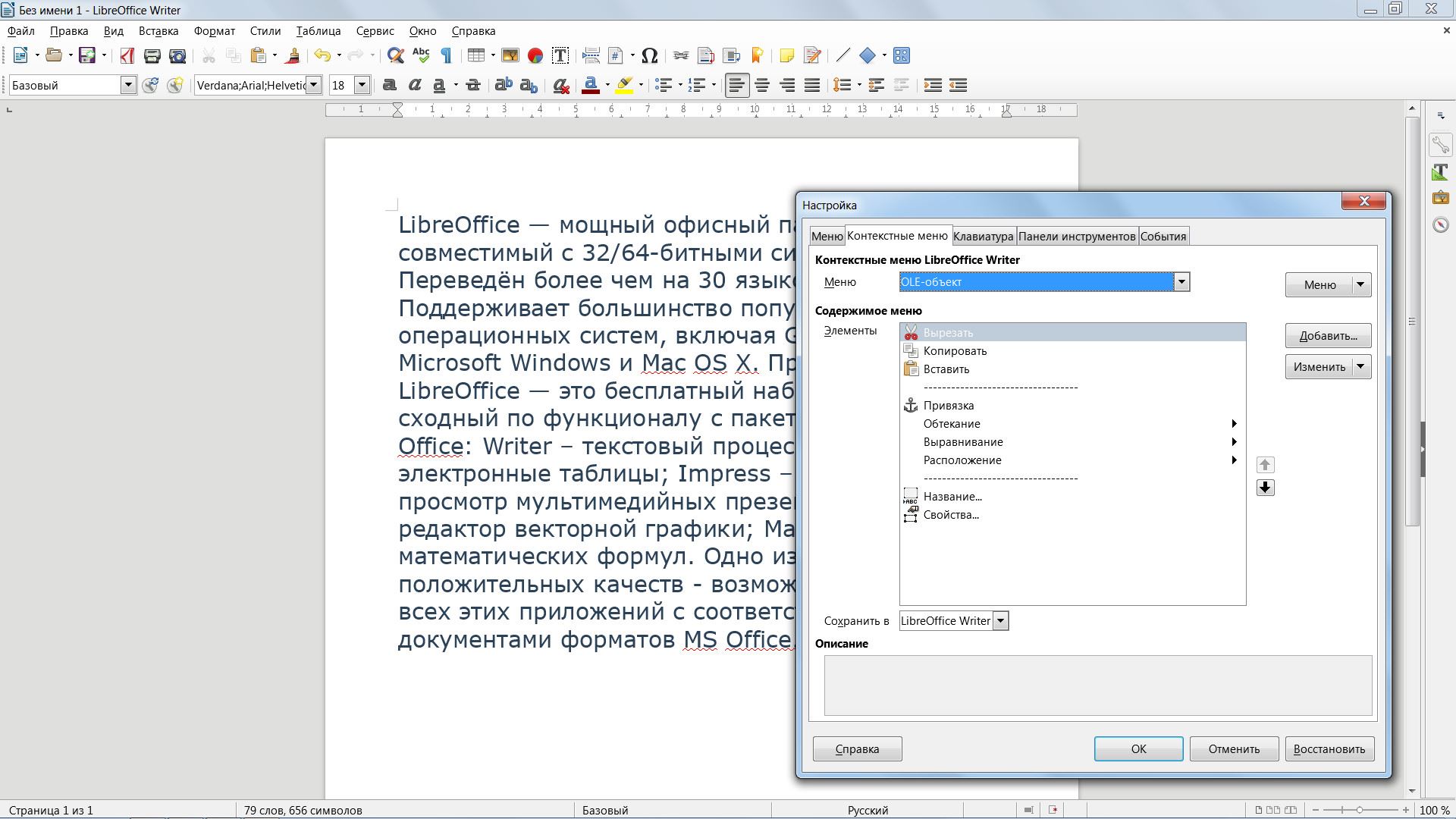Open the font name dropdown arrow
Viewport: 1456px width, 819px height.
tap(313, 85)
